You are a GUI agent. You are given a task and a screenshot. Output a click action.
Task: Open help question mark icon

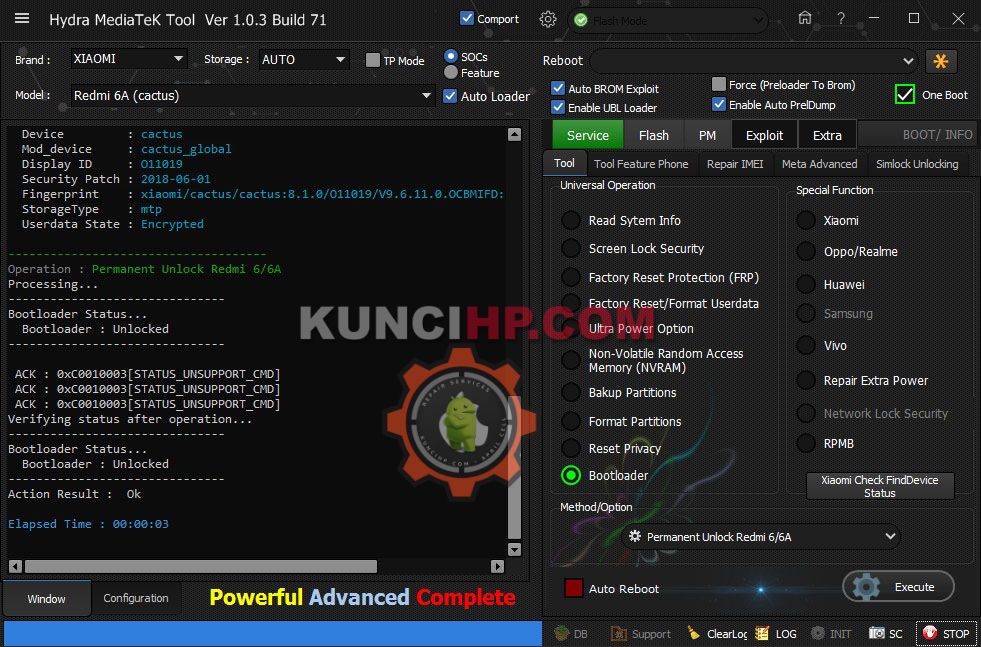[x=841, y=19]
